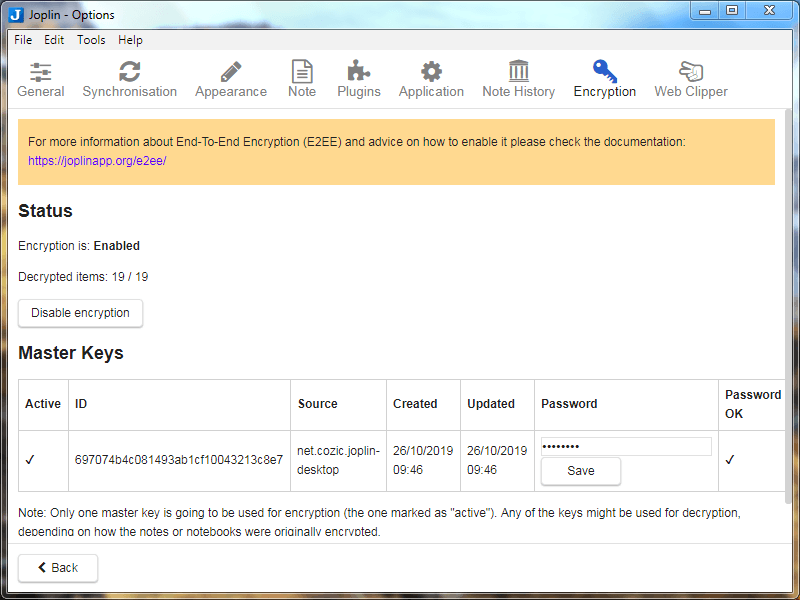Screen dimensions: 800x600
Task: Open Application settings gear icon
Action: 431,72
